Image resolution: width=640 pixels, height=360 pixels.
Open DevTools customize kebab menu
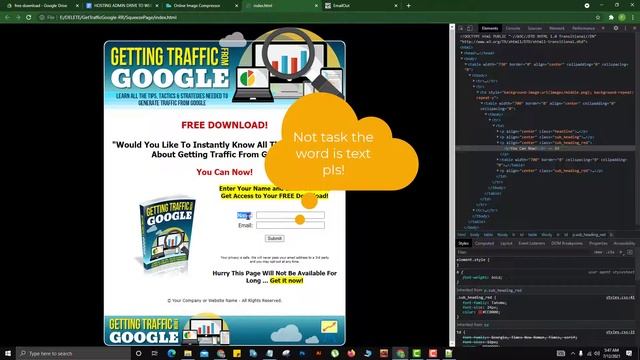click(x=625, y=28)
